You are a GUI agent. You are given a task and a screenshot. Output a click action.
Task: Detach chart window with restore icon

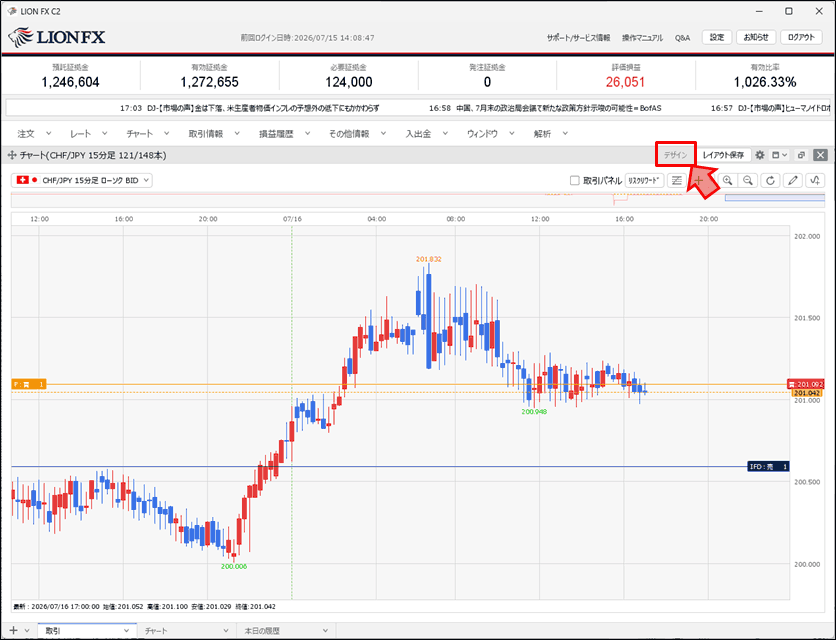coord(801,155)
